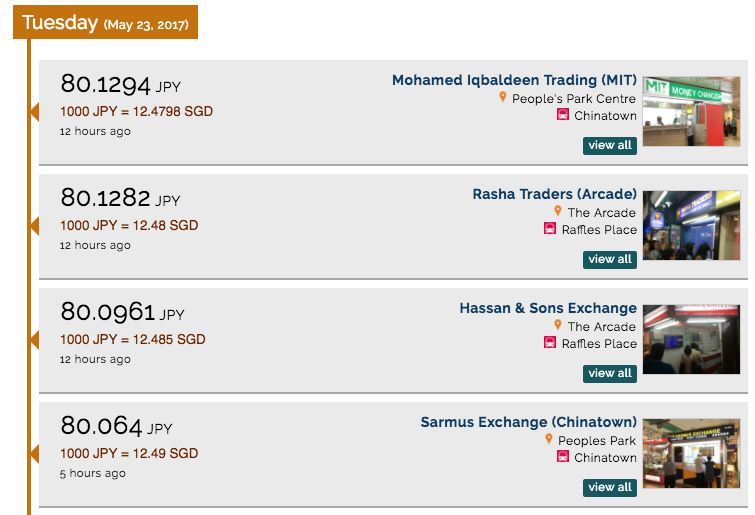Follow the Hassan & Sons Exchange link

tap(548, 308)
